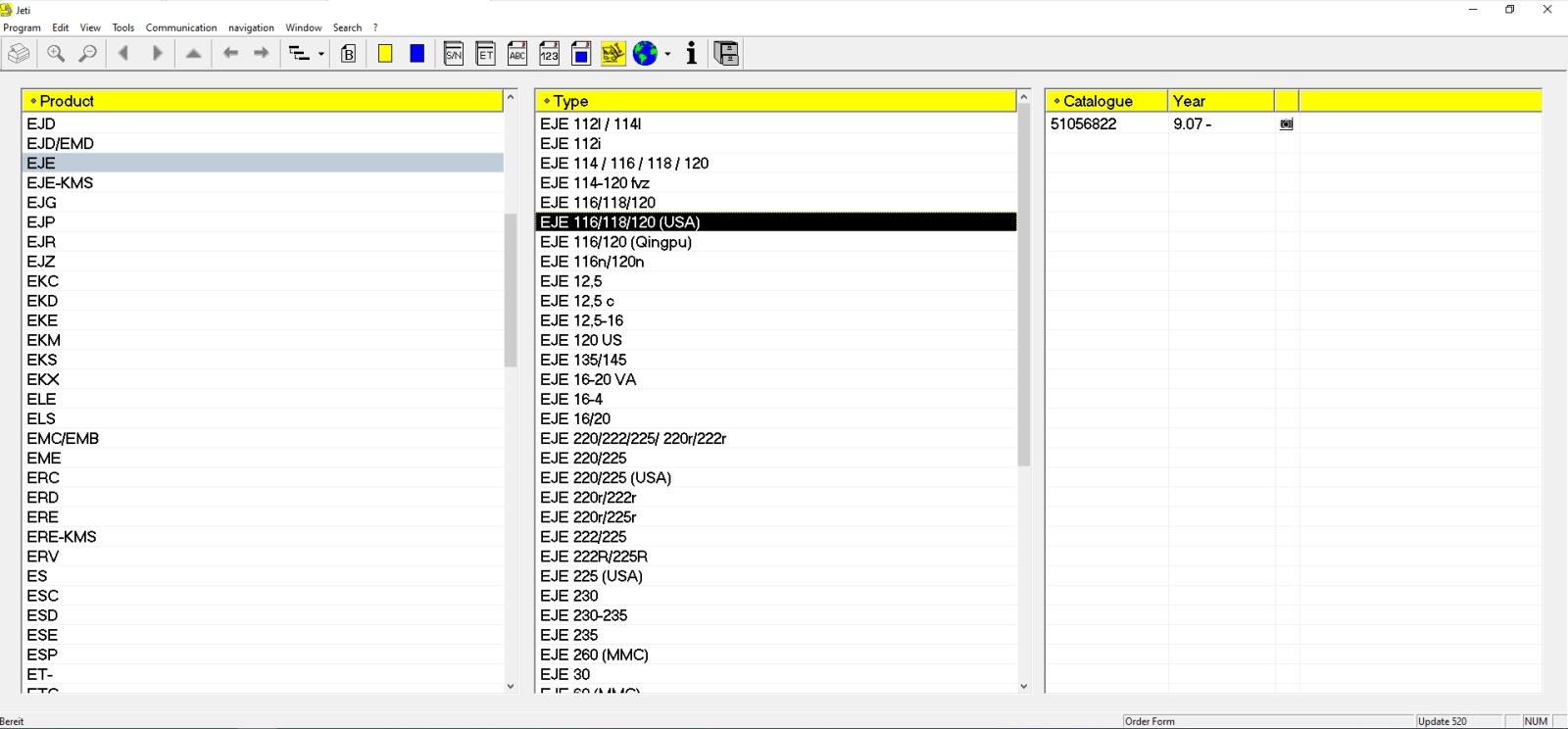
Task: Select product EJD/EMD in list
Action: [263, 144]
